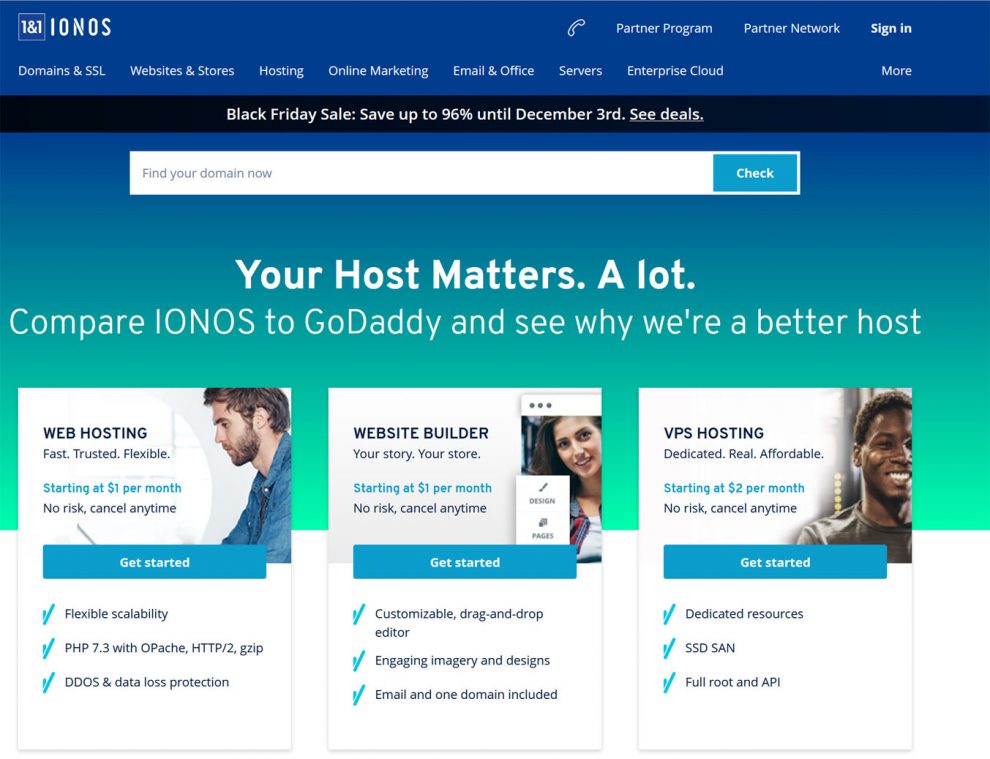This screenshot has width=990, height=759.
Task: Open the Enterprise Cloud menu
Action: [675, 71]
